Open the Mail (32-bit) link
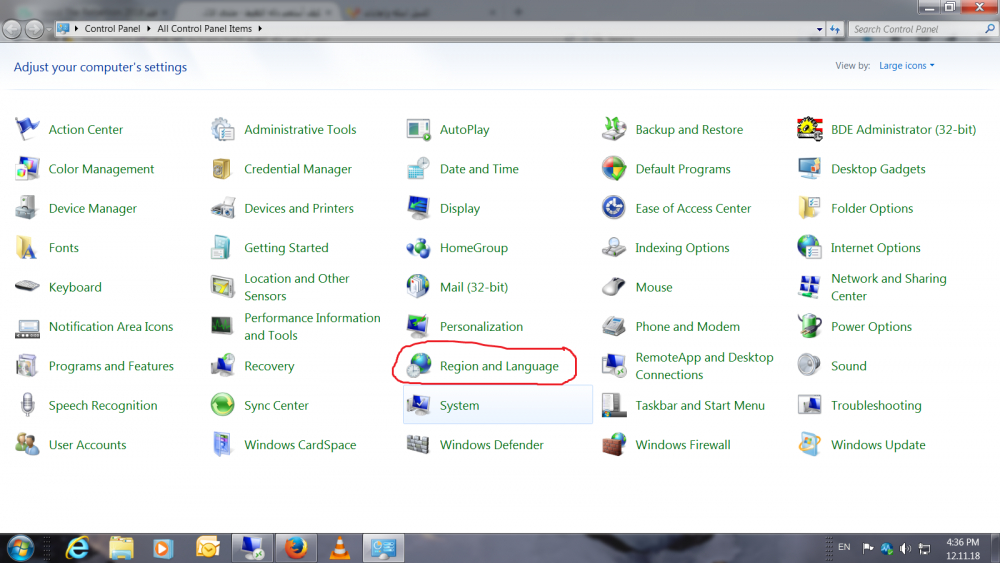The height and width of the screenshot is (563, 1000). coord(474,287)
